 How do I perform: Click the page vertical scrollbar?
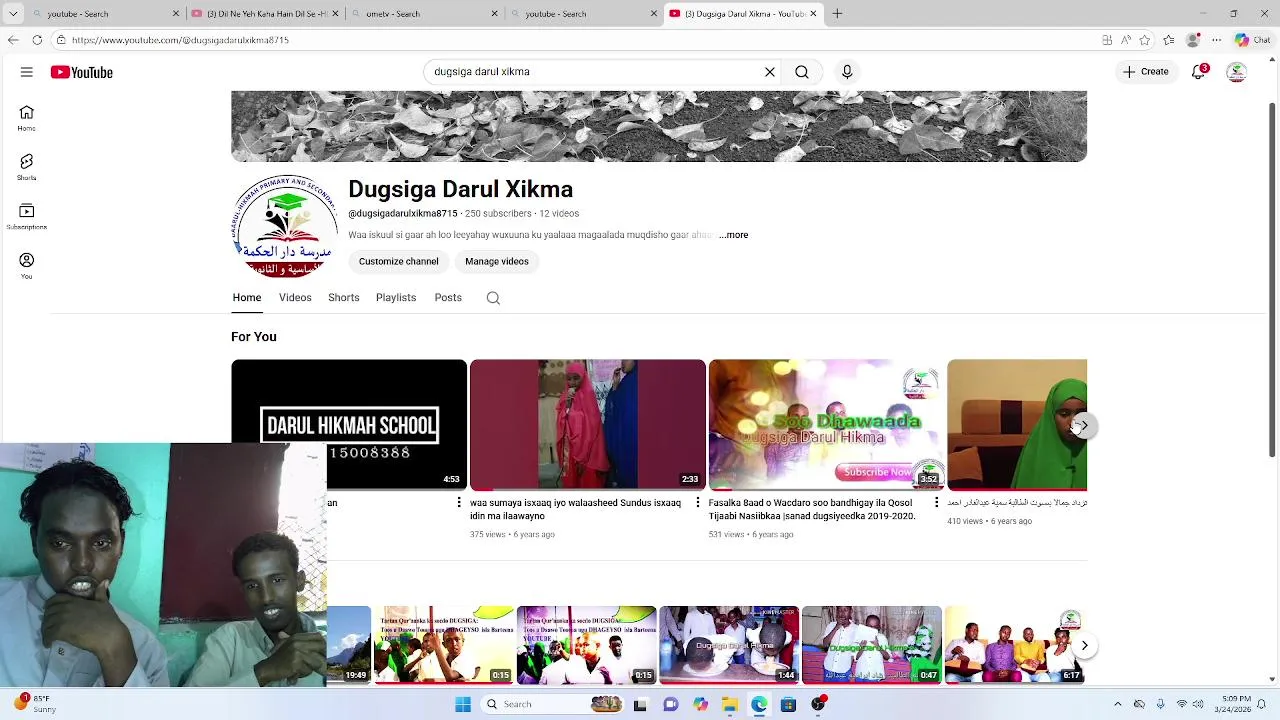pyautogui.click(x=1272, y=280)
